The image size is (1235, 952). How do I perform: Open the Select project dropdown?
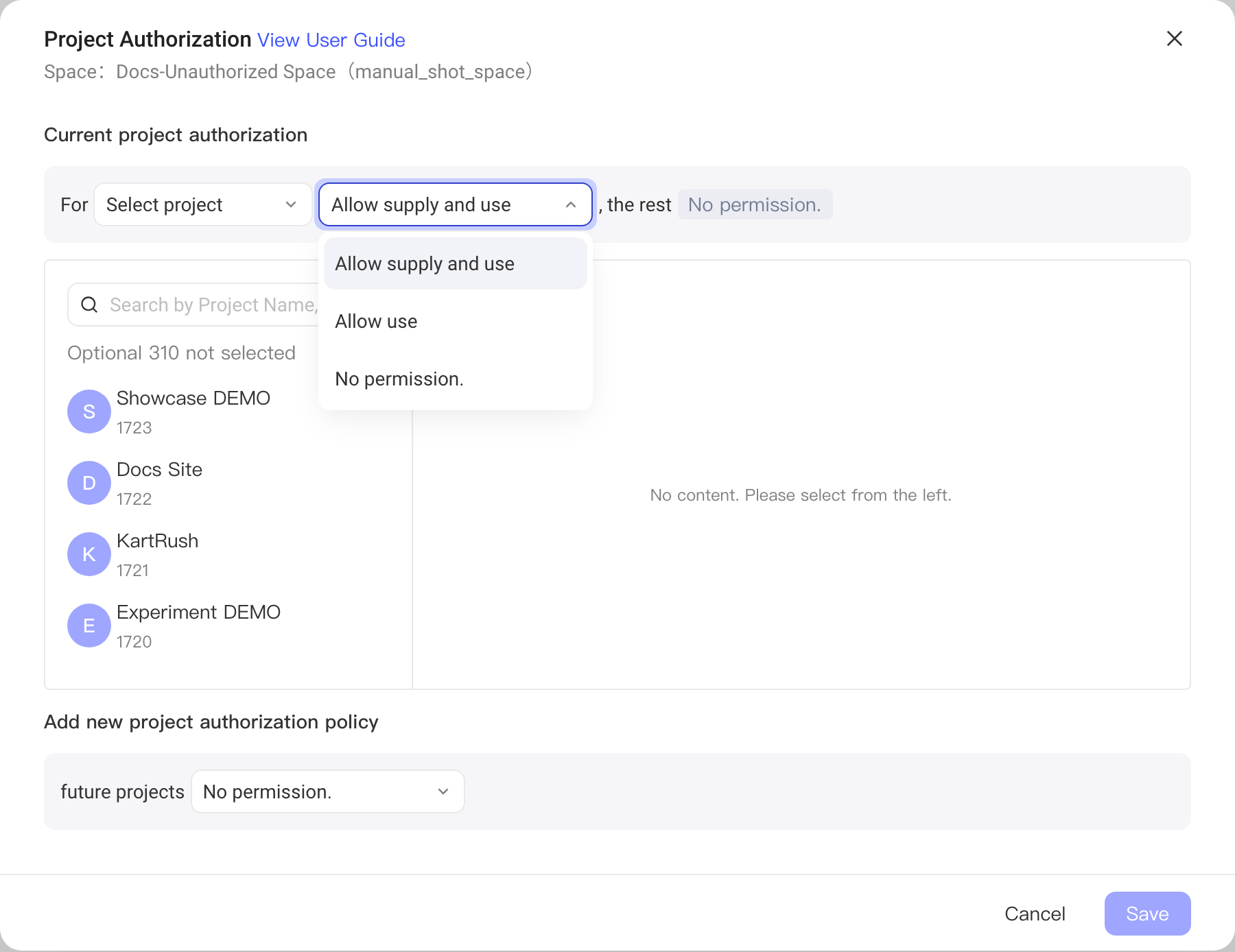click(x=202, y=204)
